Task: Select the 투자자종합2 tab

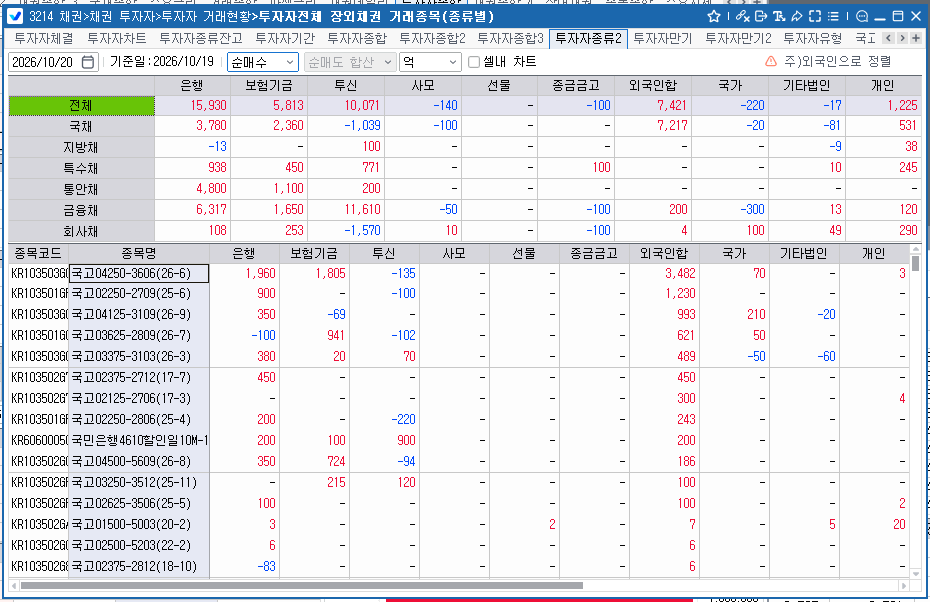Action: click(x=432, y=39)
